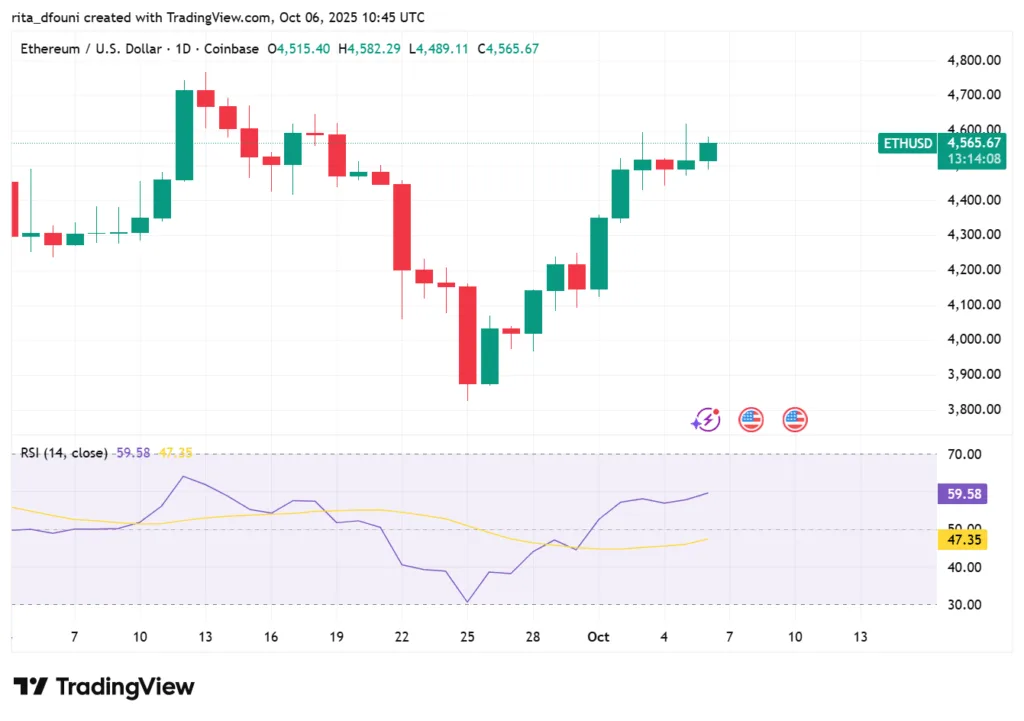Open the RSI (14, close) indicator legend
The image size is (1024, 721).
64,453
